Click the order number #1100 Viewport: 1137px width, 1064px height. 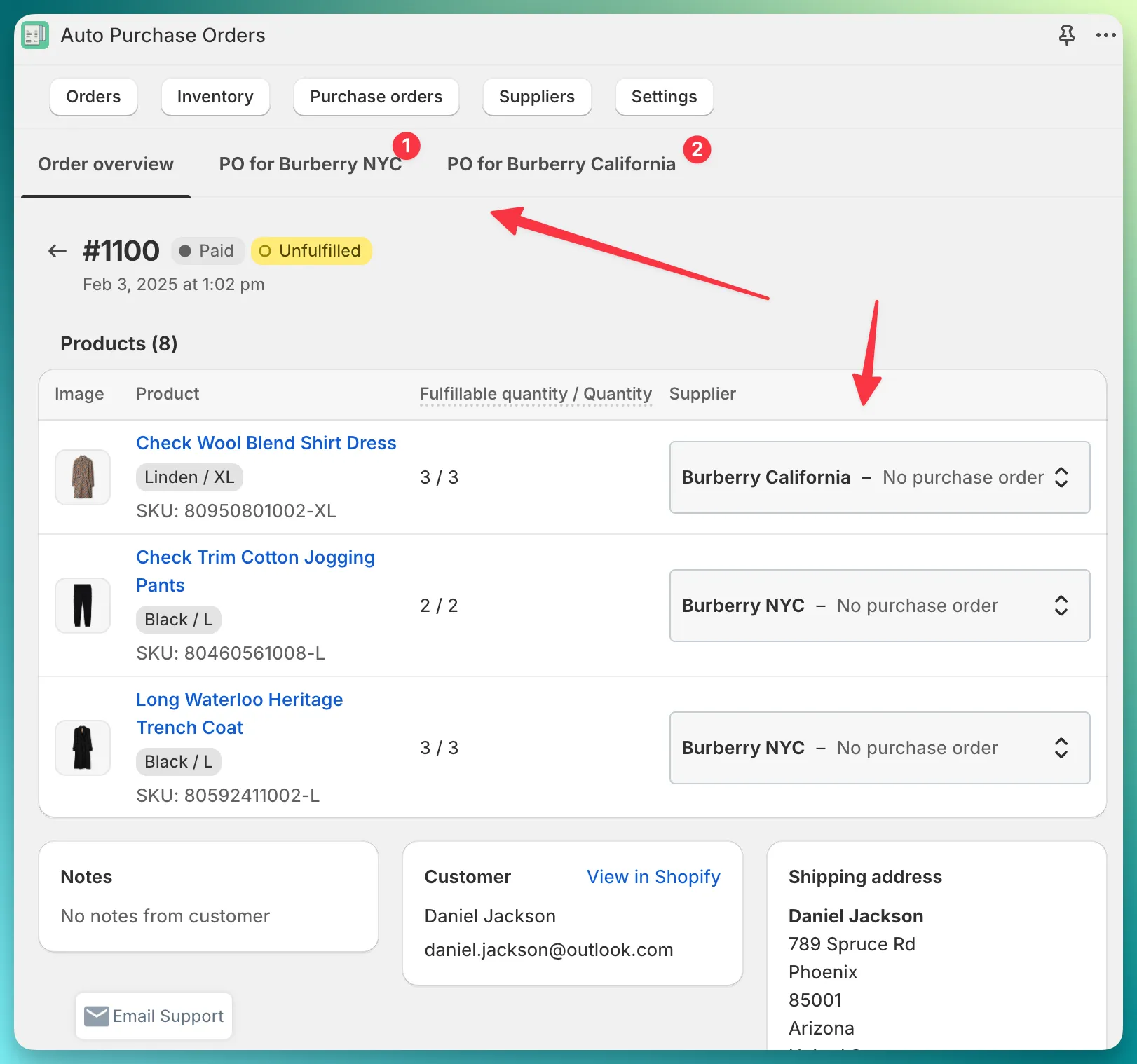tap(121, 251)
